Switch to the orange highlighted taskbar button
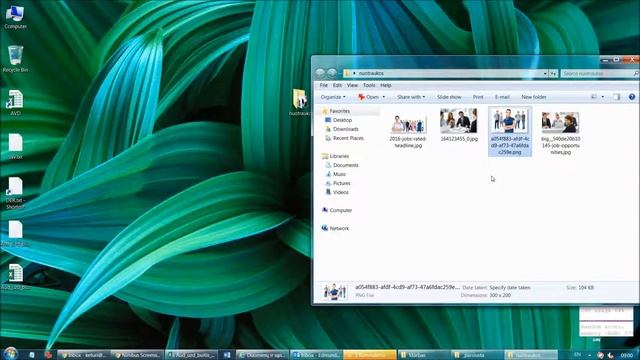 [369, 355]
